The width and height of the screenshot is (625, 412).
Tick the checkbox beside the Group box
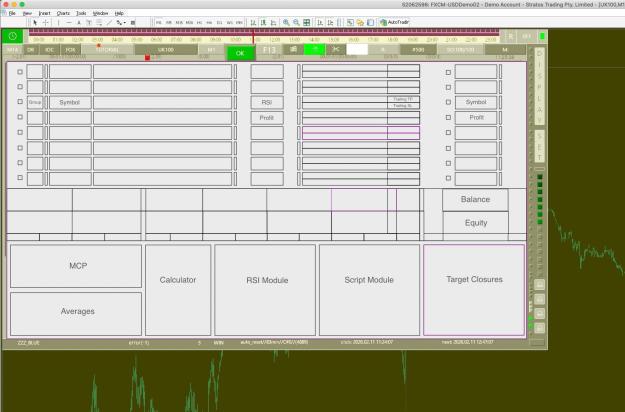20,102
